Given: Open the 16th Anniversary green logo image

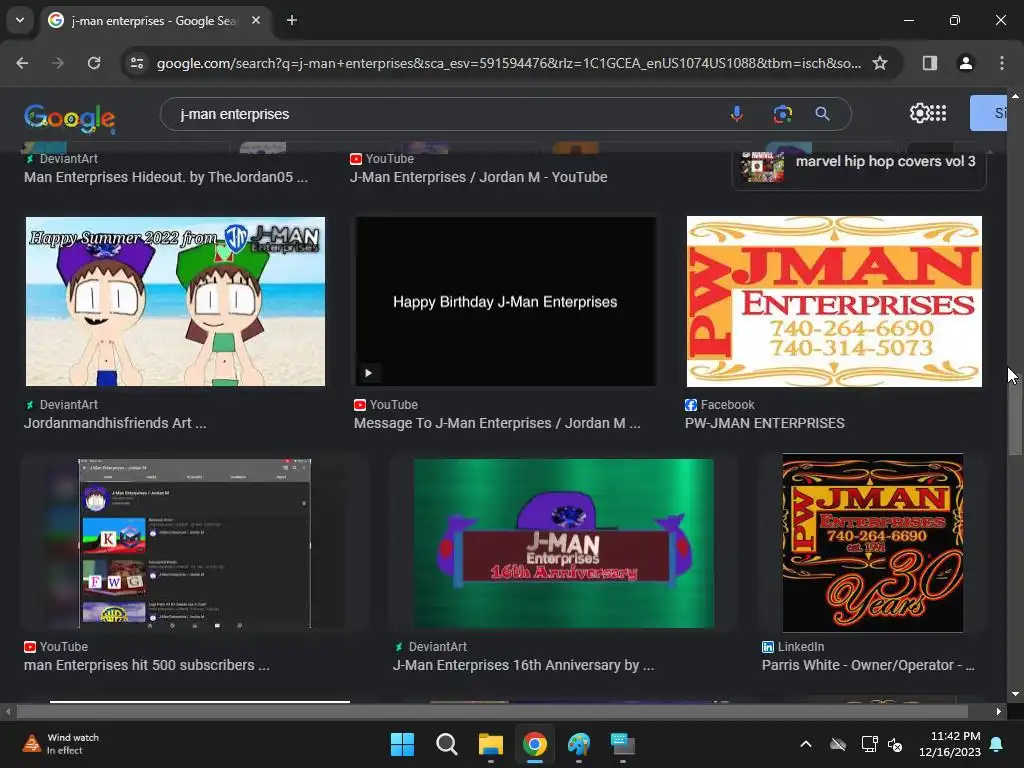Looking at the screenshot, I should tap(564, 543).
